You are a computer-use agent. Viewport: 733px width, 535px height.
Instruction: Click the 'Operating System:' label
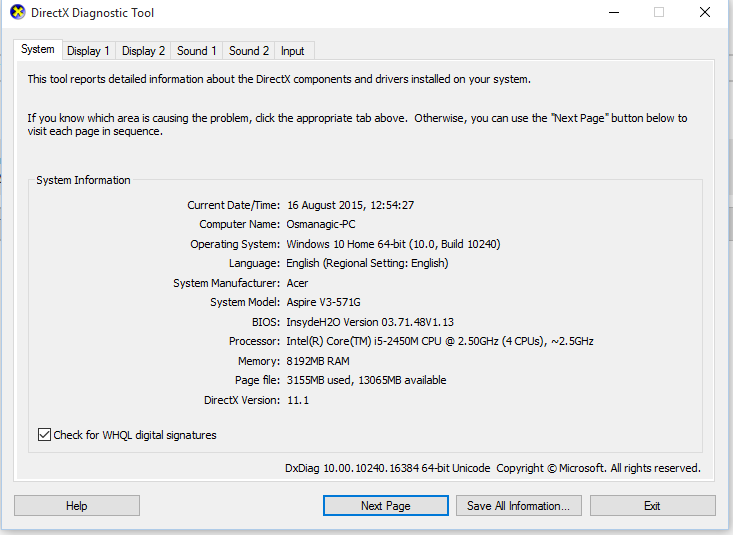click(x=235, y=244)
